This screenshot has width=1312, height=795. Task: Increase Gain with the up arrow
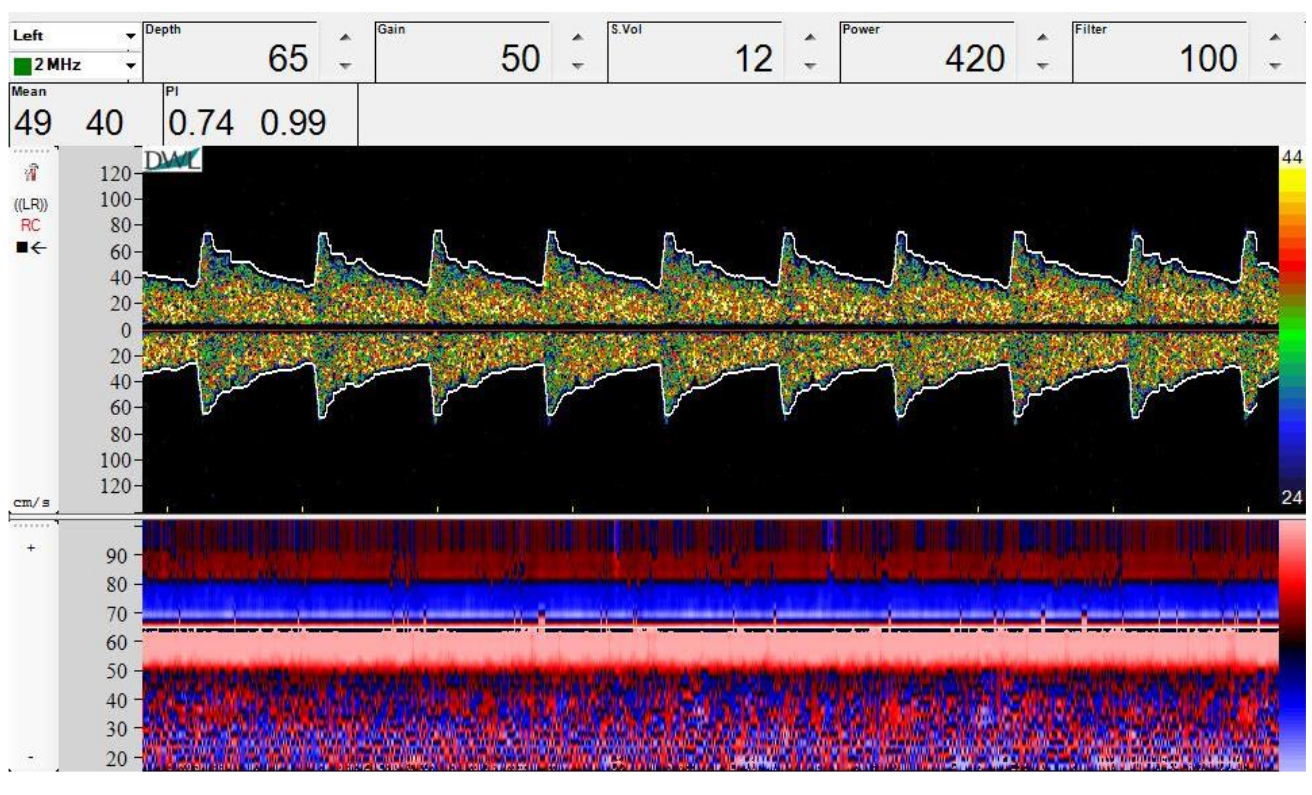point(577,38)
